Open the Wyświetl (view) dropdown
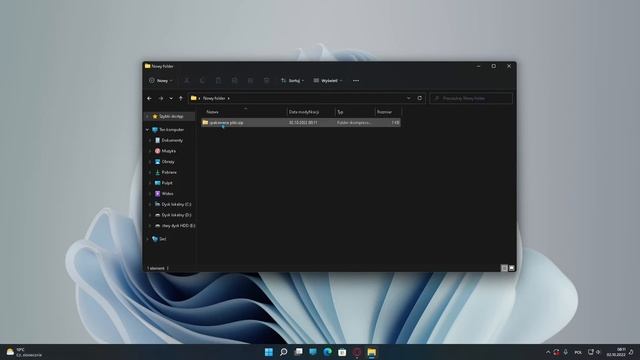 (328, 81)
